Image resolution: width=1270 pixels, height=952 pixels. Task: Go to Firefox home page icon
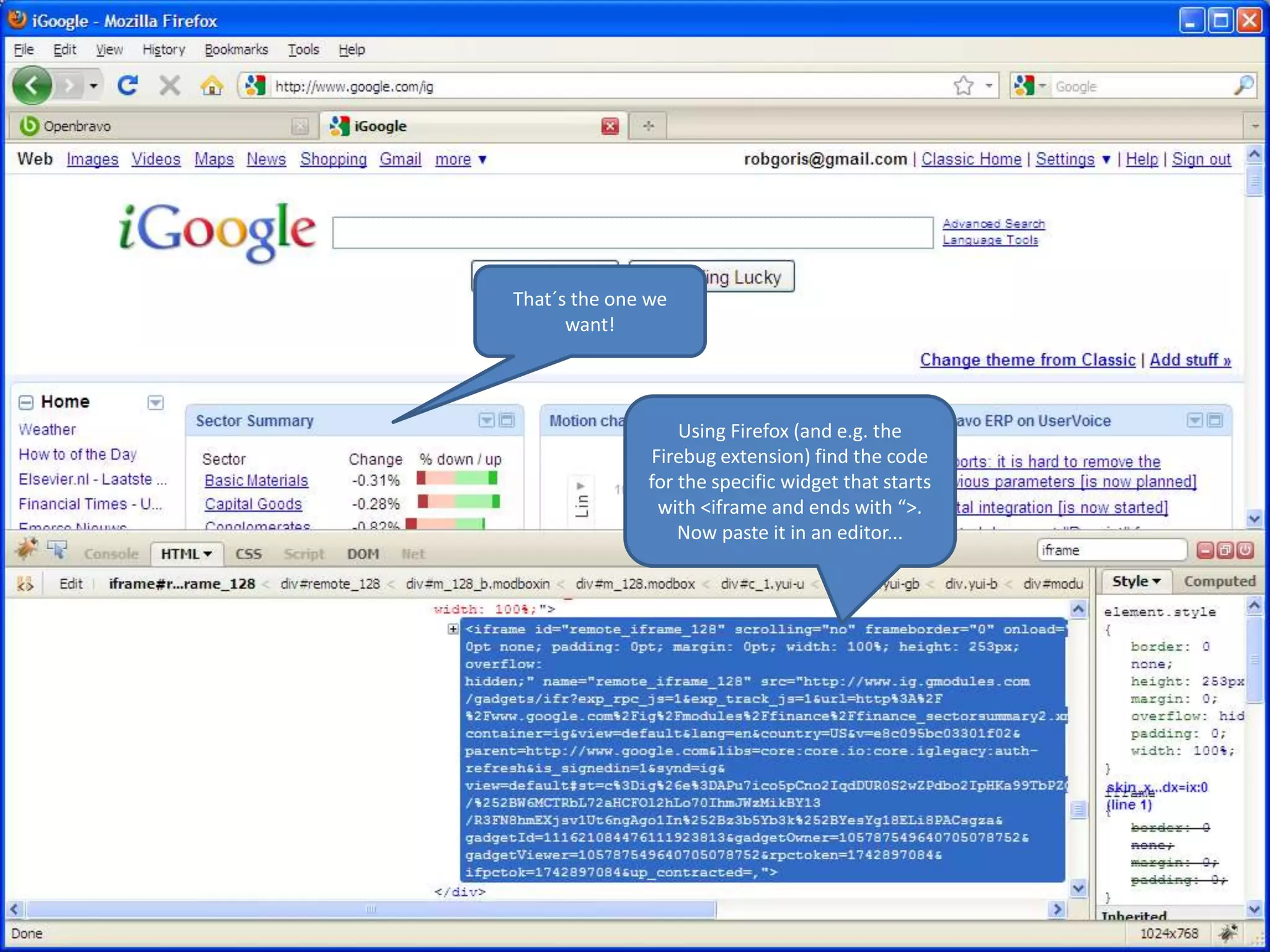211,86
